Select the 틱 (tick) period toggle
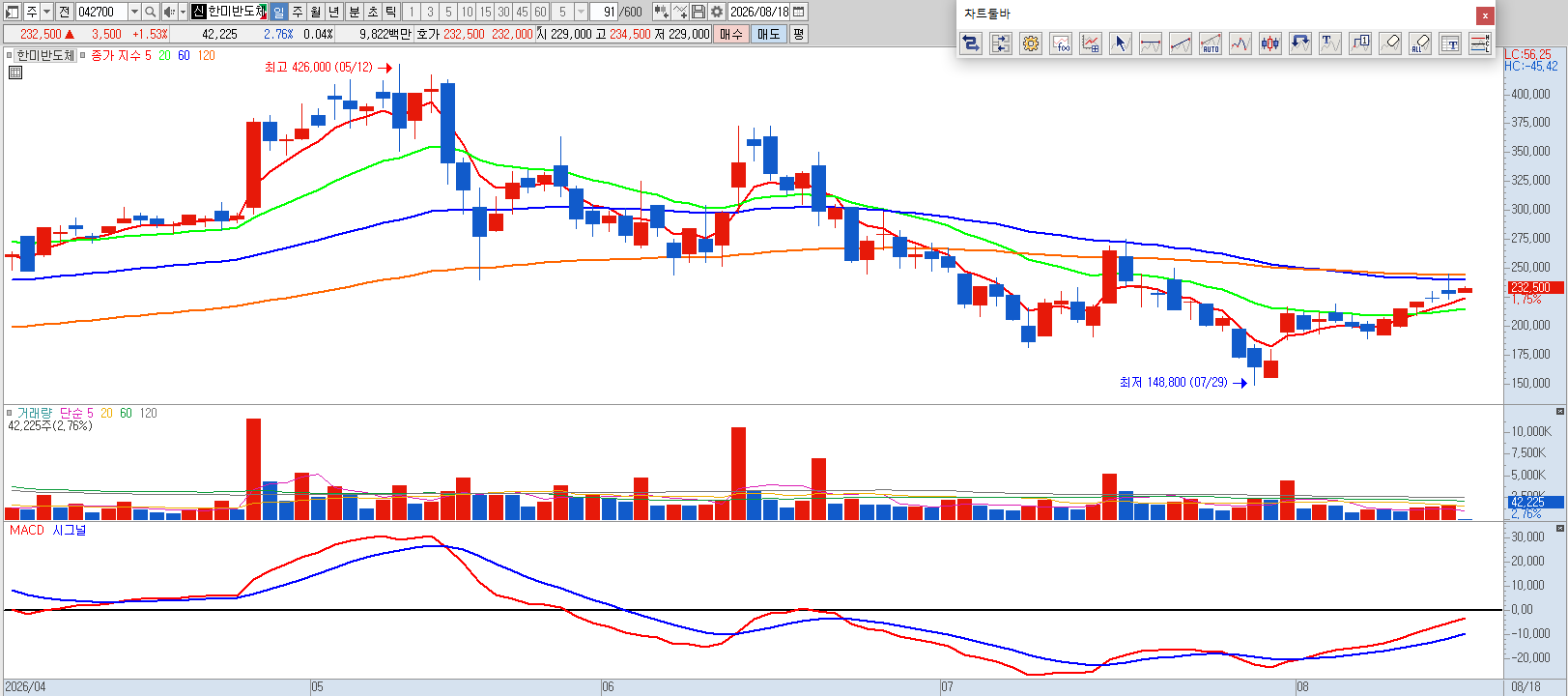Screen dimensions: 1568x696 (391, 12)
